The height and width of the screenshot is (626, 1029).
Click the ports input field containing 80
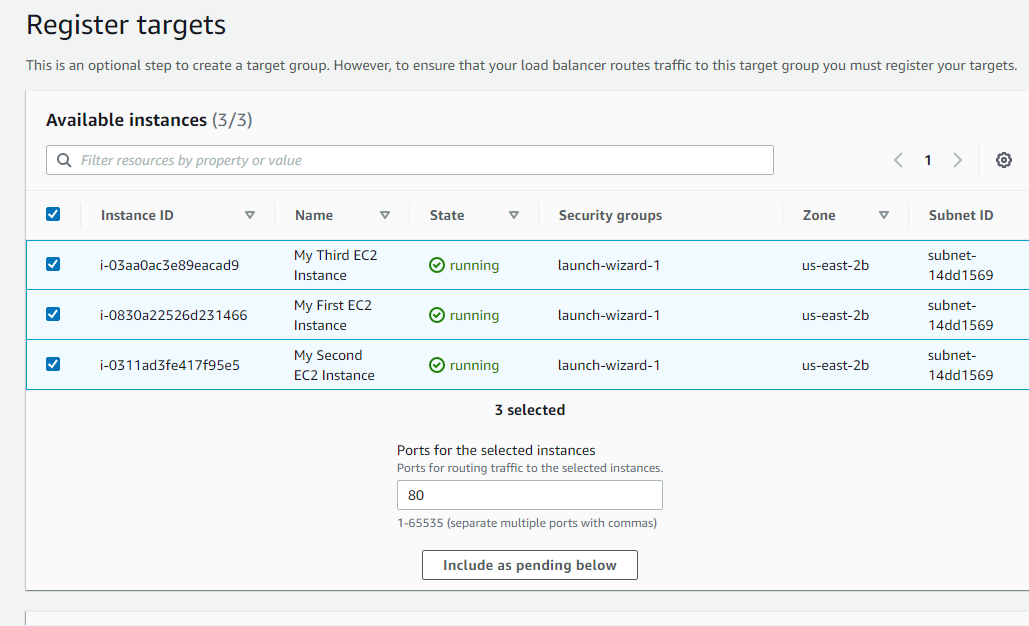pyautogui.click(x=530, y=495)
